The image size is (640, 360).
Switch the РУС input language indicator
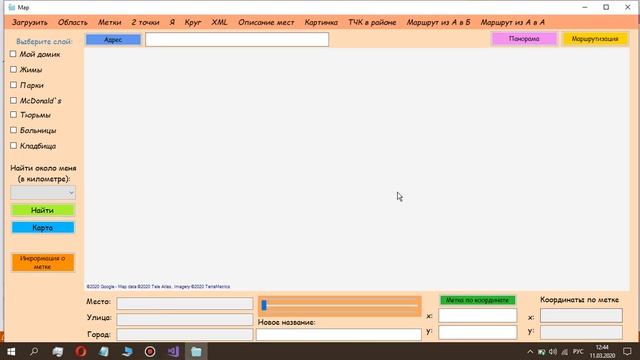[578, 351]
